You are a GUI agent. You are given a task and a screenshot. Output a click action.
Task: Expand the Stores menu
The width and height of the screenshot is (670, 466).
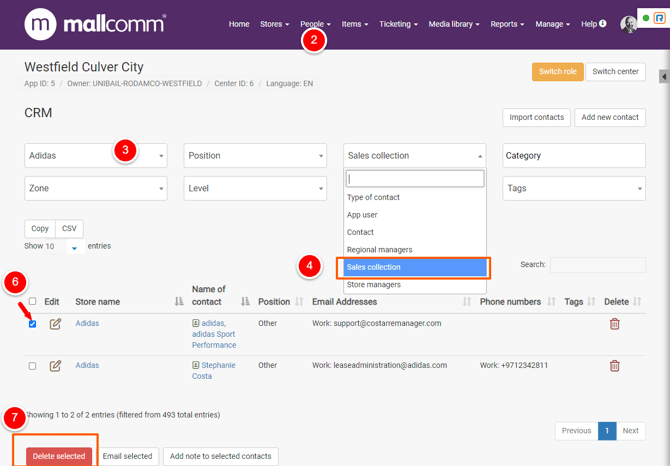click(274, 24)
